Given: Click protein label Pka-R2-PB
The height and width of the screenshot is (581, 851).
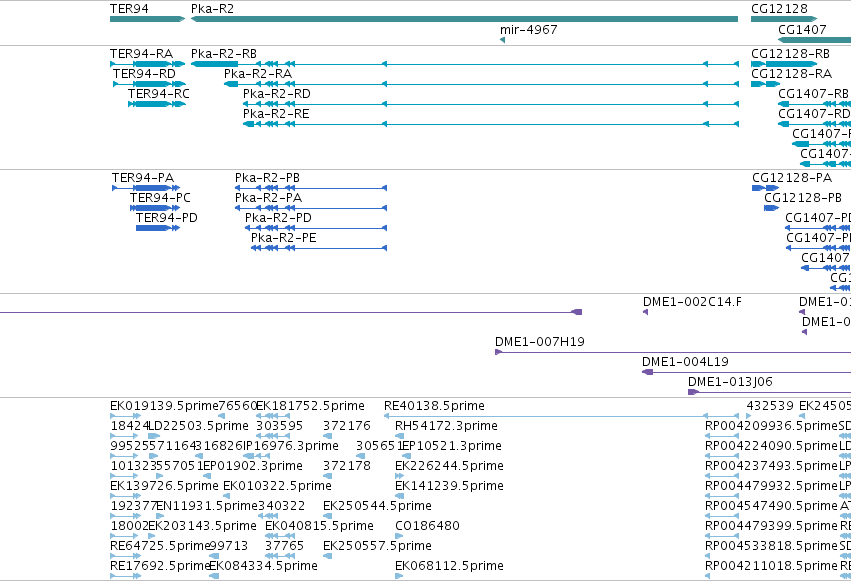Looking at the screenshot, I should point(267,178).
